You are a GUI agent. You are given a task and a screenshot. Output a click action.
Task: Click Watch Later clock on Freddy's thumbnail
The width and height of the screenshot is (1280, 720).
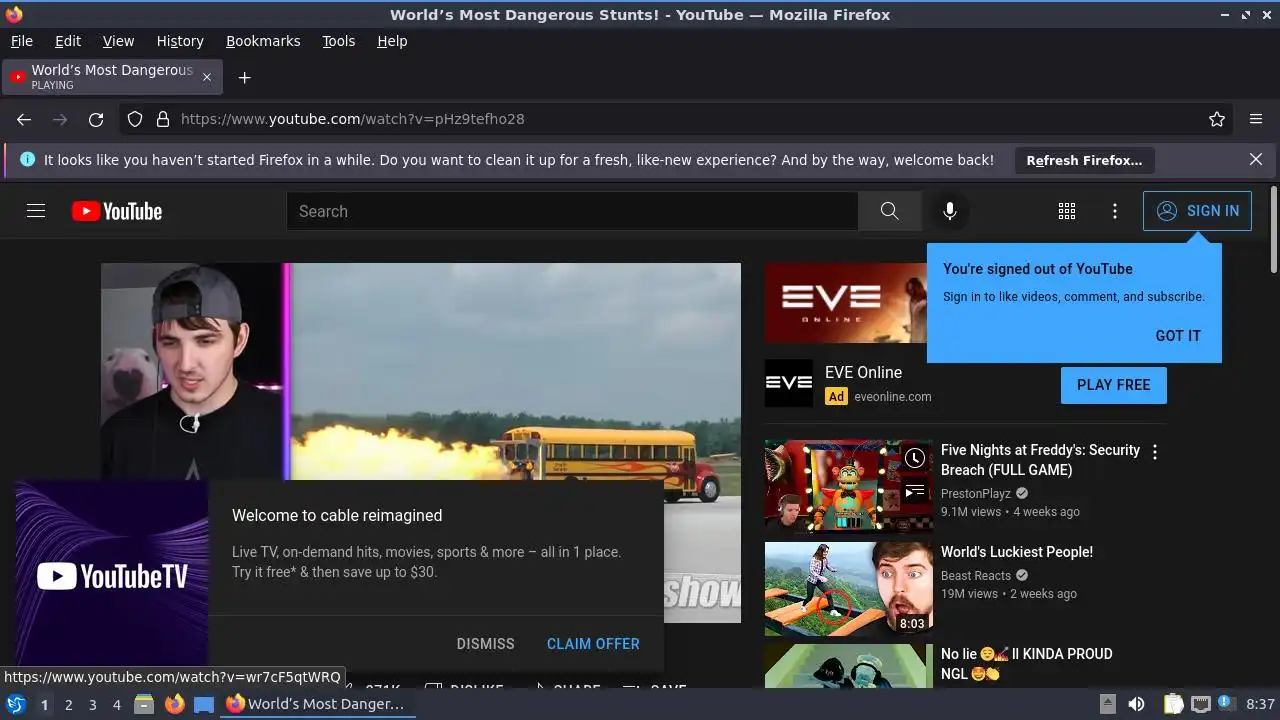coord(915,458)
